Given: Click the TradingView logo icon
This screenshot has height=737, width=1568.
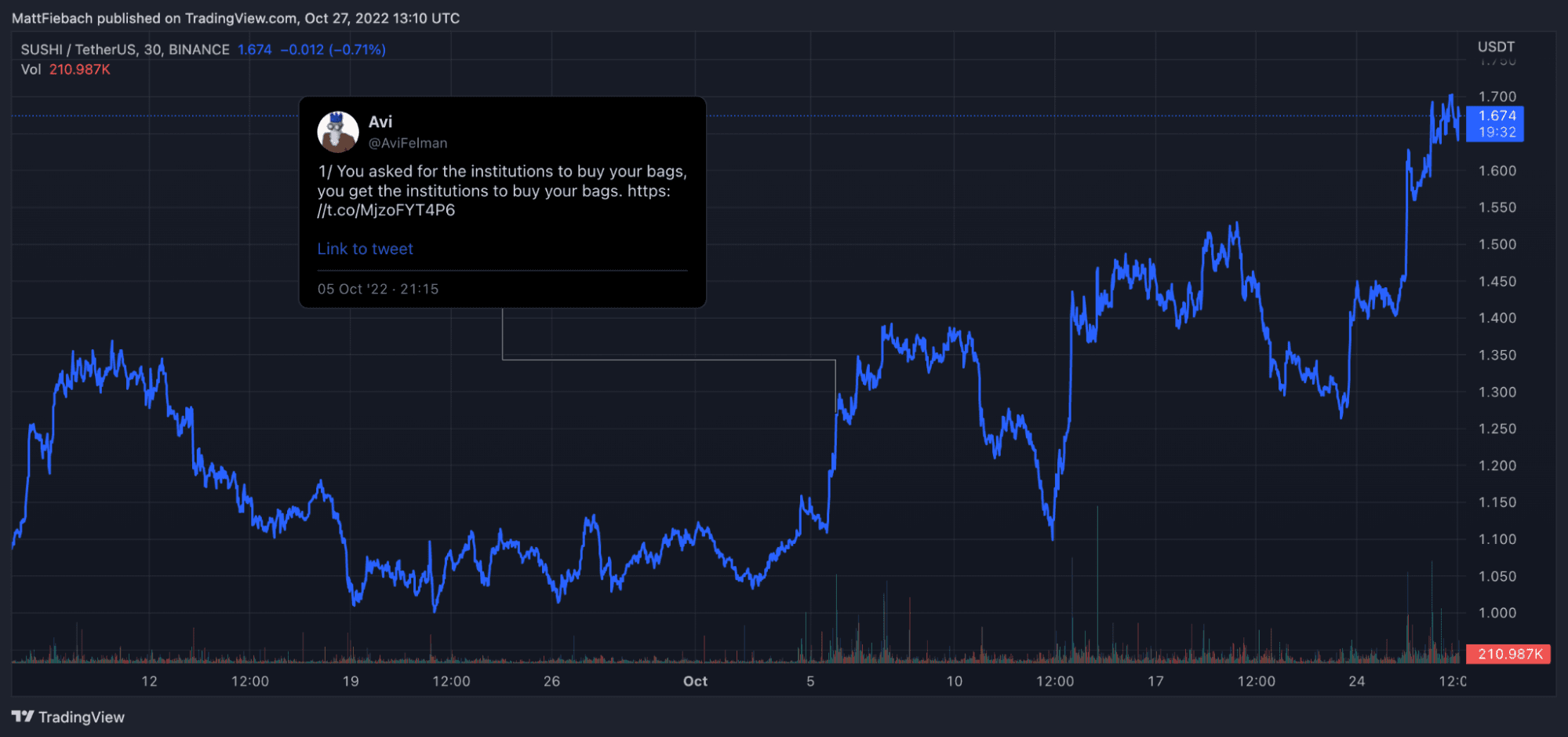Looking at the screenshot, I should (x=23, y=717).
